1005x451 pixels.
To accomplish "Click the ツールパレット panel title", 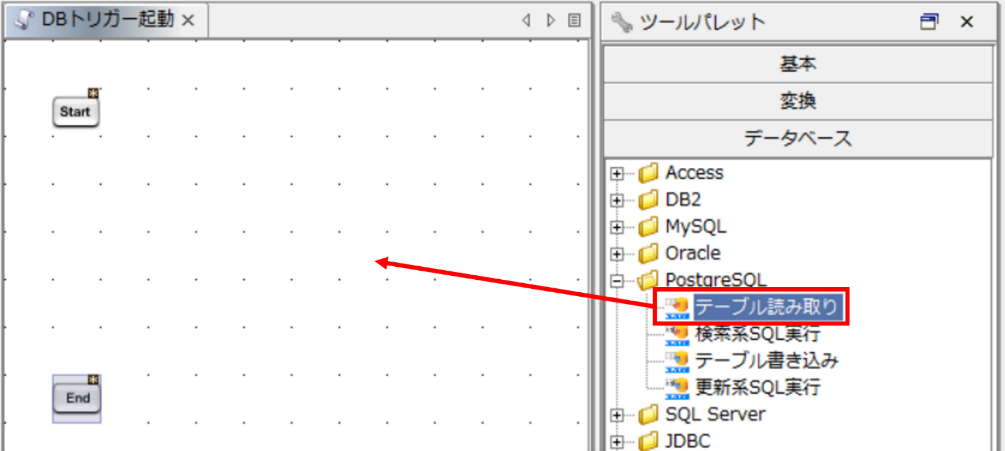I will point(702,22).
